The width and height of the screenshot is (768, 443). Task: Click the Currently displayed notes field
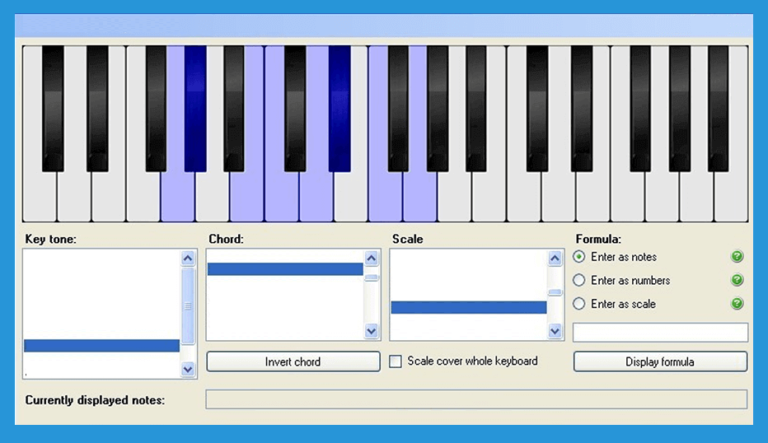[476, 399]
